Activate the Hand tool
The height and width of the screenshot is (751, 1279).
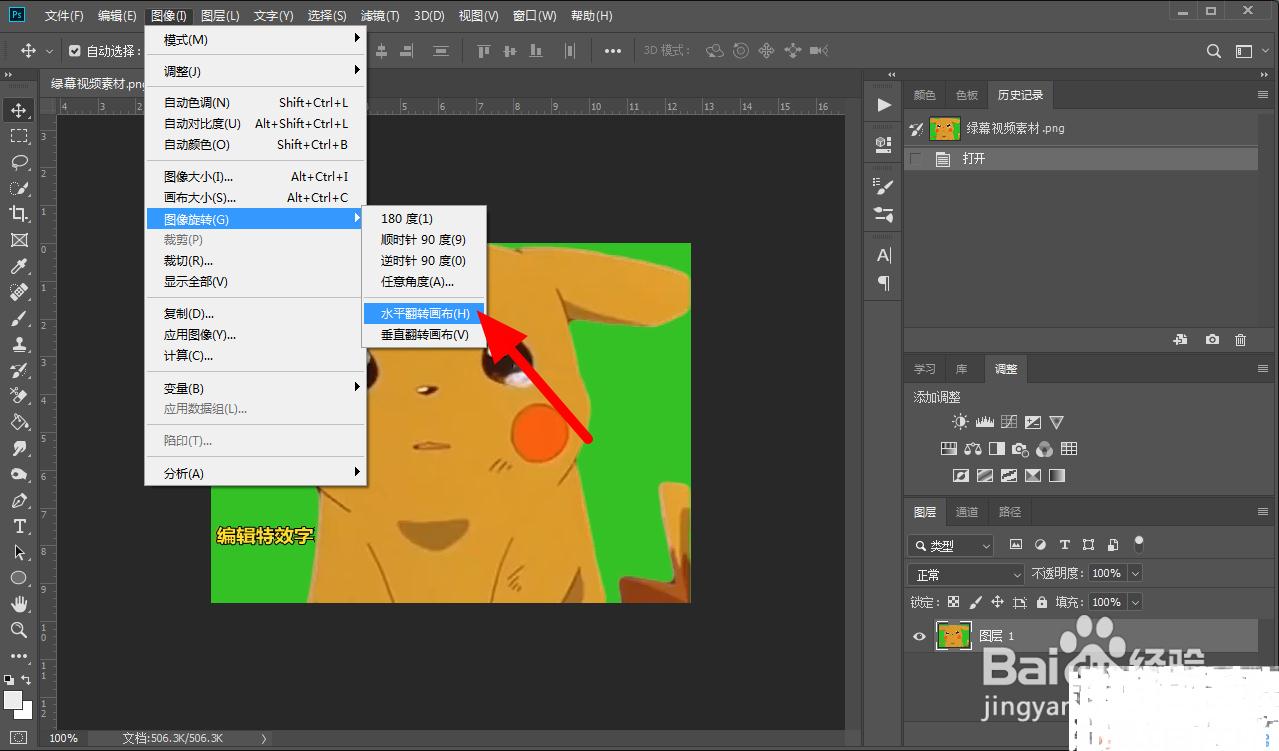coord(19,604)
